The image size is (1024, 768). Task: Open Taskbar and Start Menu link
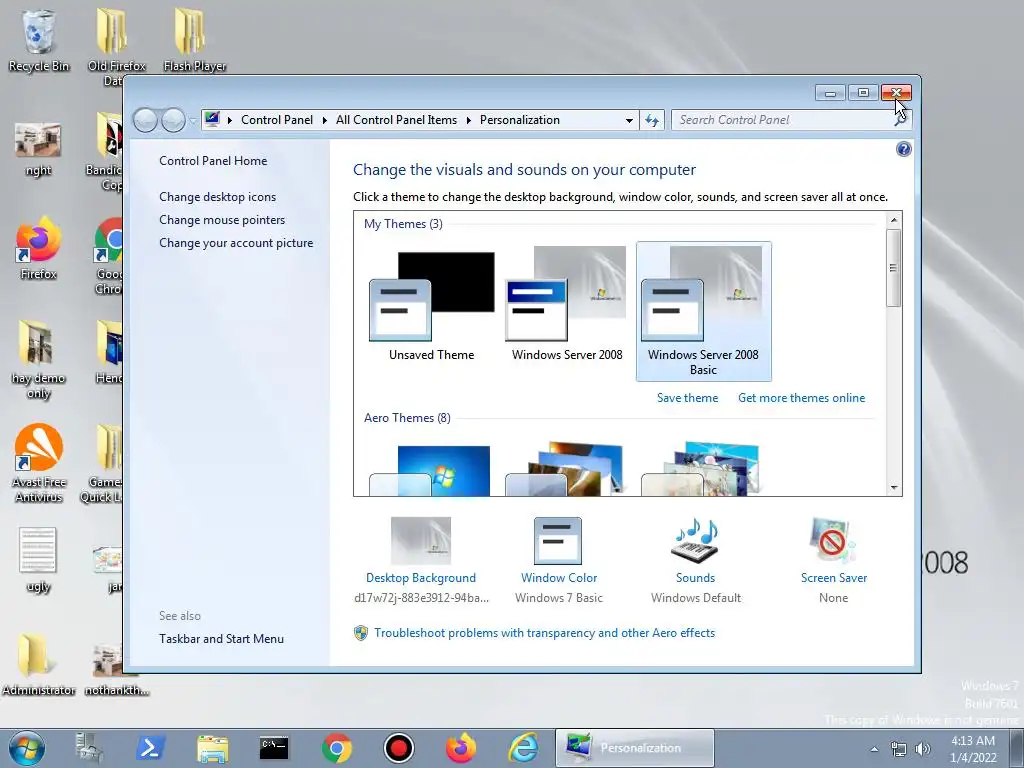(221, 639)
